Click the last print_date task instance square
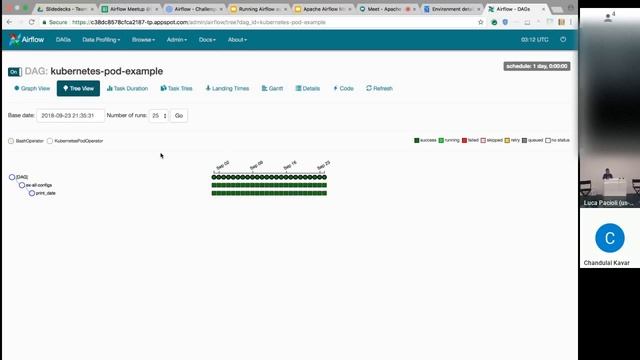This screenshot has width=640, height=360. click(324, 193)
